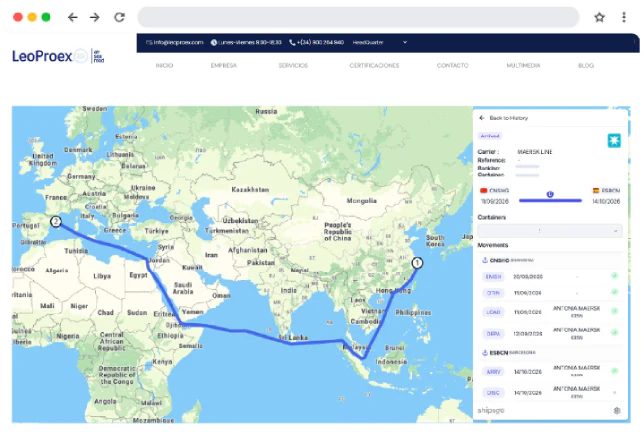Open the SERVICIOS menu item
Screen dimensions: 644x443
[293, 65]
